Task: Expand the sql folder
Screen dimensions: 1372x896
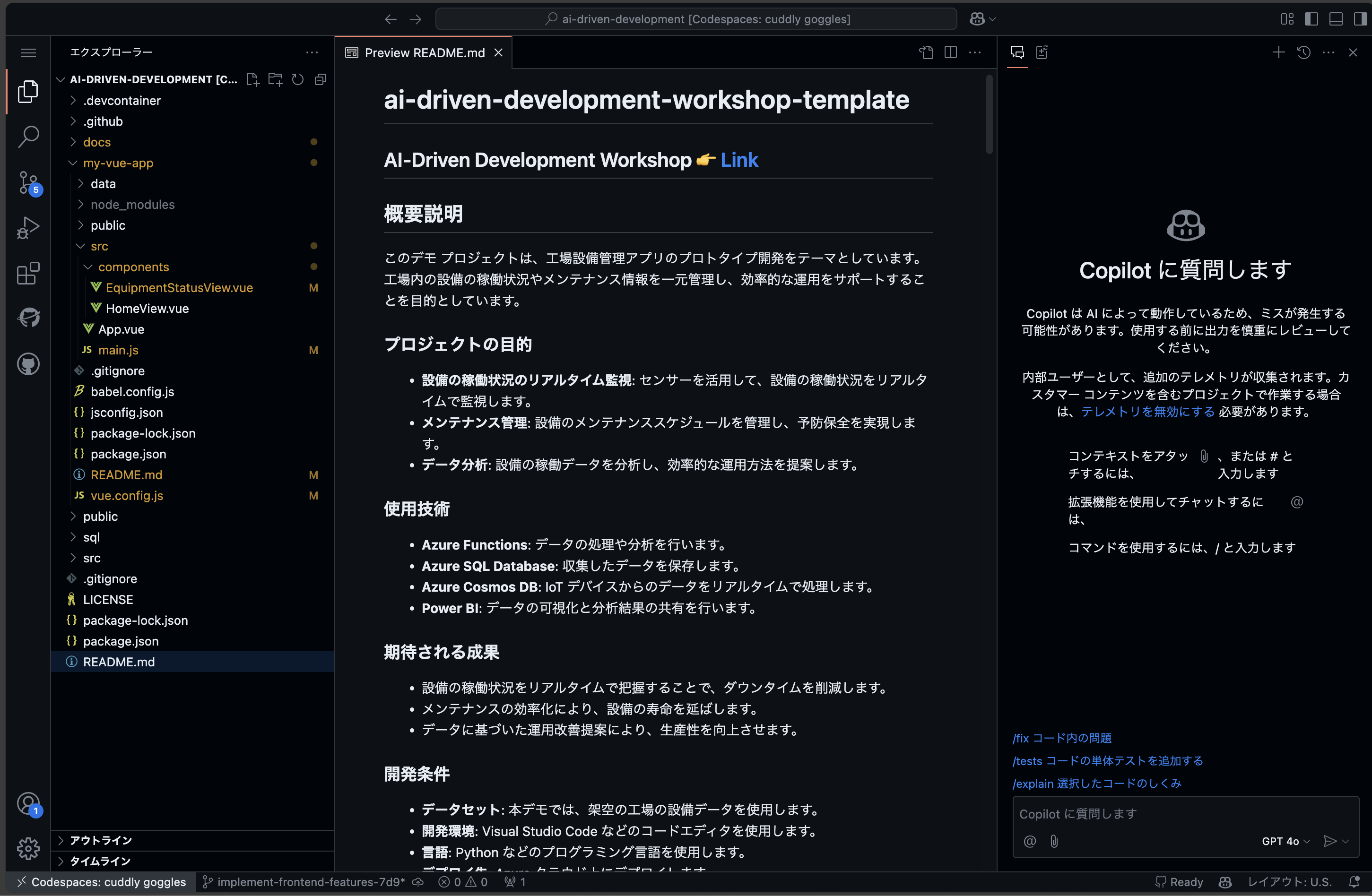Action: (192, 537)
